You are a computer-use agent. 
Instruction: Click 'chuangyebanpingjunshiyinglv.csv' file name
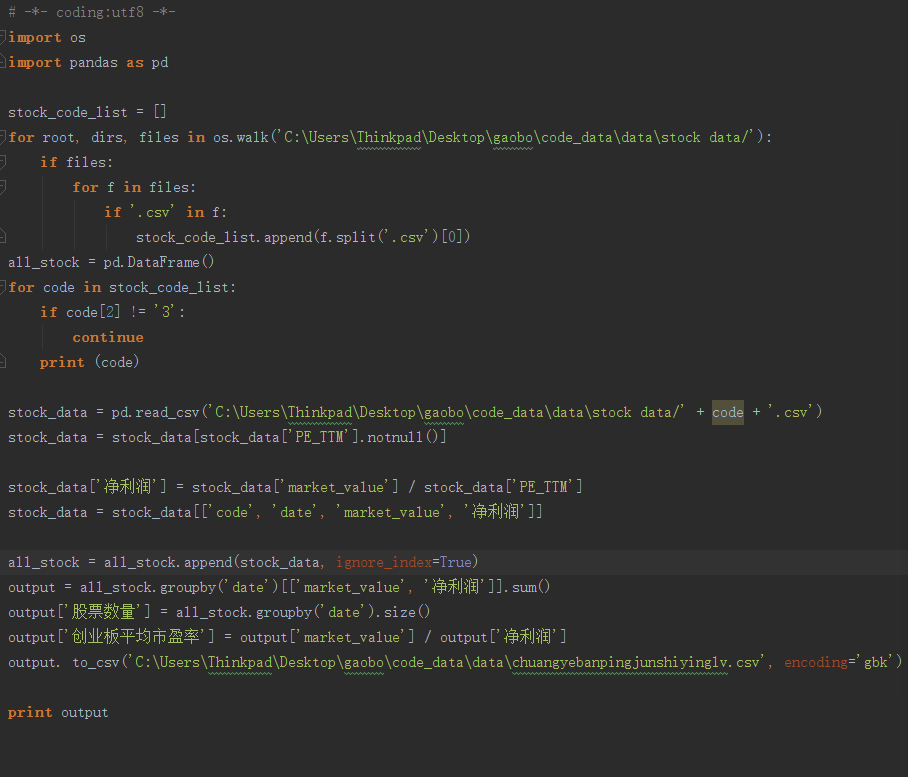(636, 662)
